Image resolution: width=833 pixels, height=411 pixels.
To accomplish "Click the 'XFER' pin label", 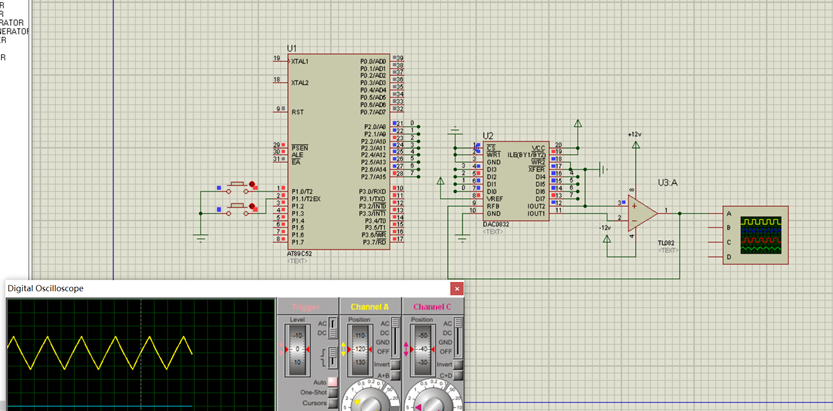I will (x=538, y=169).
